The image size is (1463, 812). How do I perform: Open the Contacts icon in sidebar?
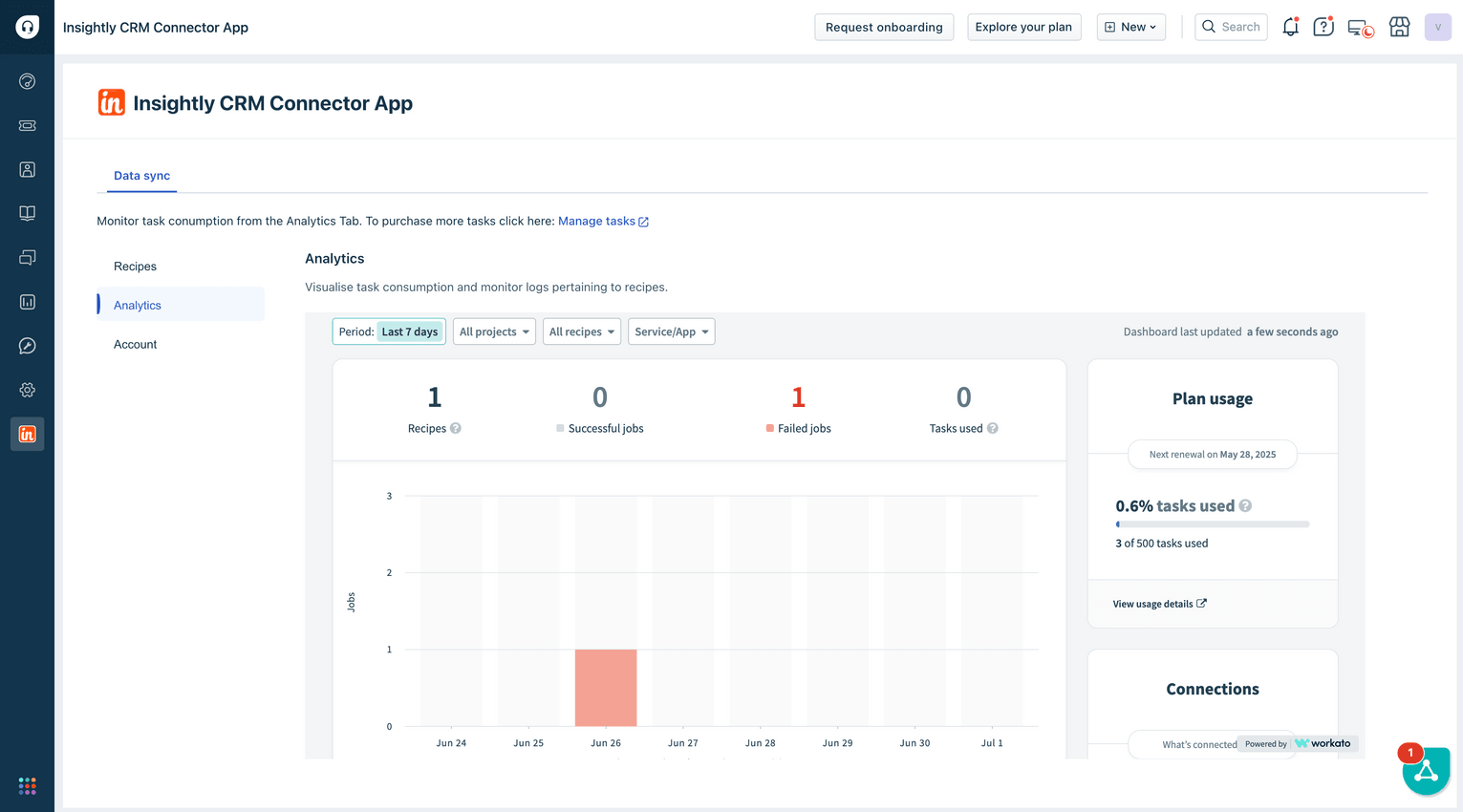[27, 169]
